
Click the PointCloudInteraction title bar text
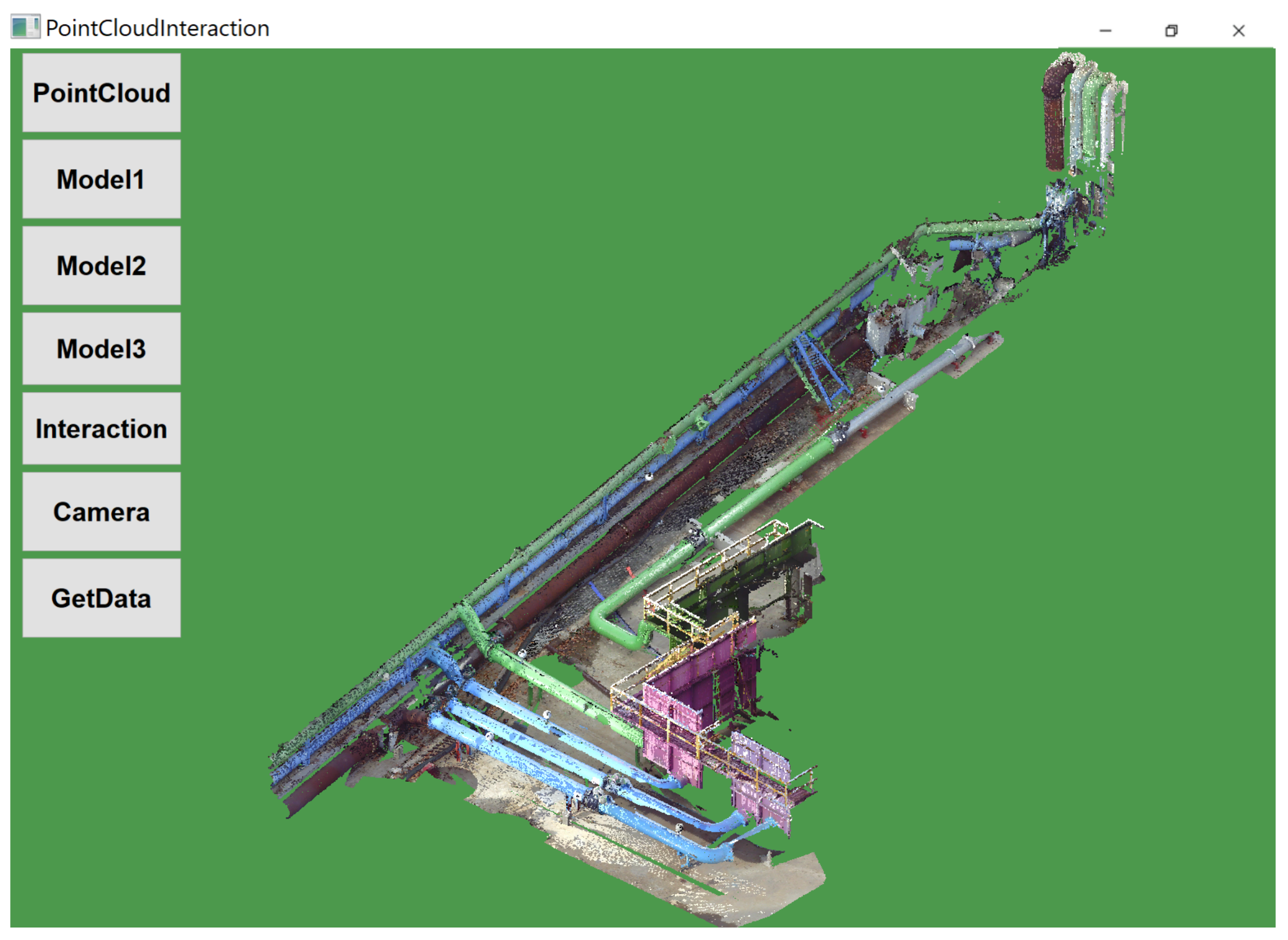tap(157, 28)
